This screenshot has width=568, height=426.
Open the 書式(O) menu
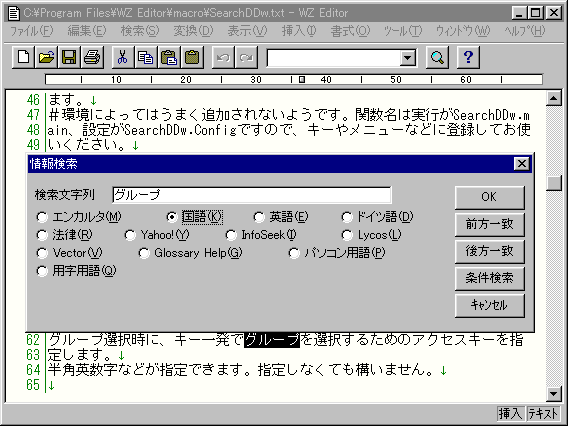click(350, 31)
